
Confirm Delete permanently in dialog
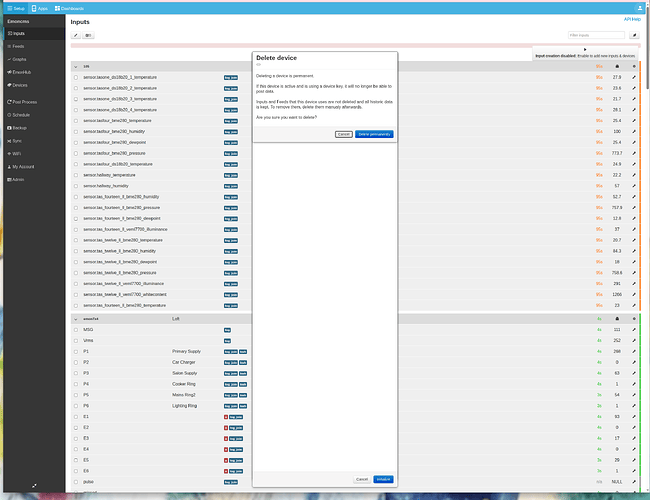point(374,134)
